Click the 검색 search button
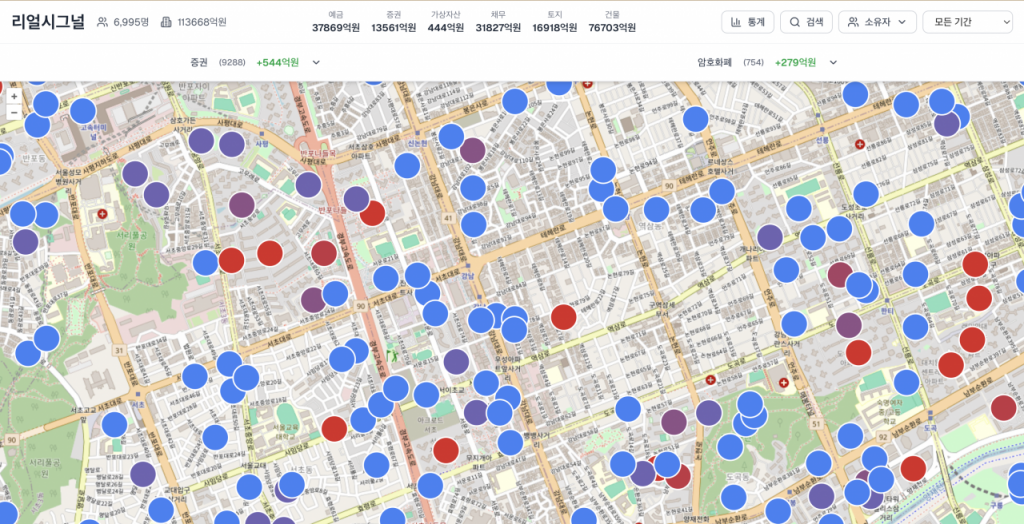 coord(805,22)
